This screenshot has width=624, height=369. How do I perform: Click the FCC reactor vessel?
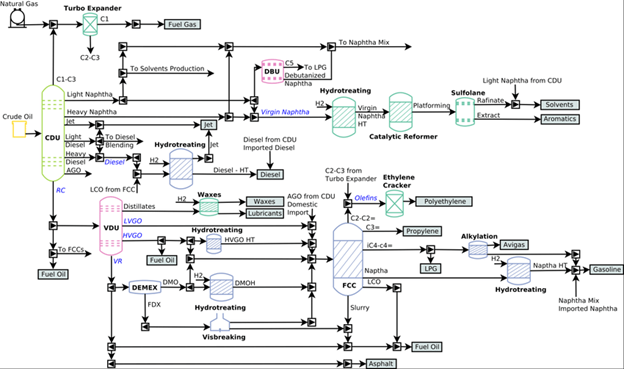click(347, 259)
